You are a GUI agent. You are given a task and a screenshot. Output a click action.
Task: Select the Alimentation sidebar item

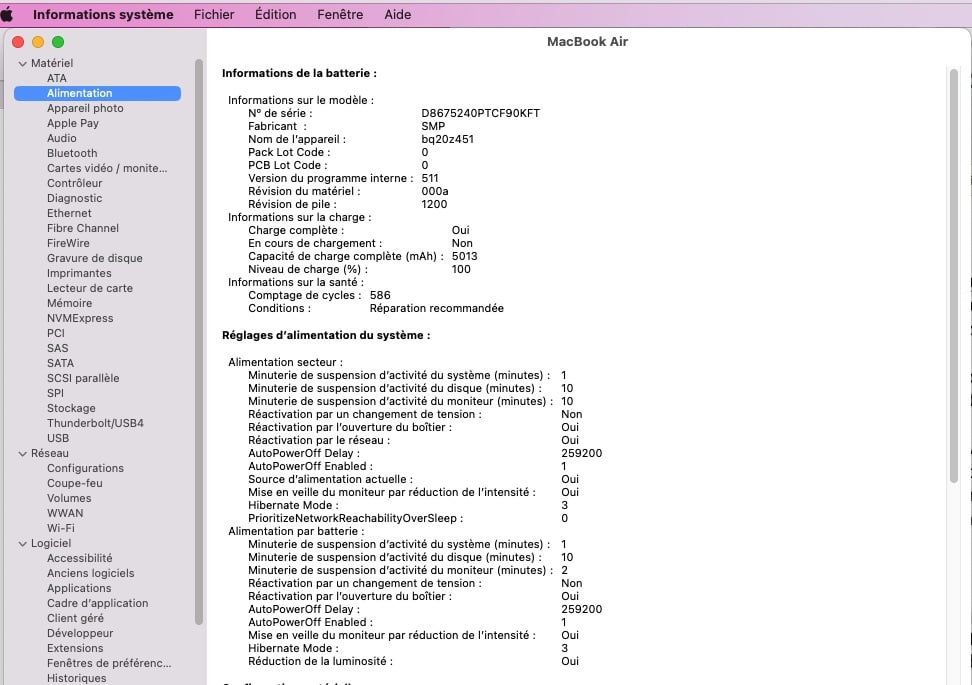pyautogui.click(x=97, y=93)
